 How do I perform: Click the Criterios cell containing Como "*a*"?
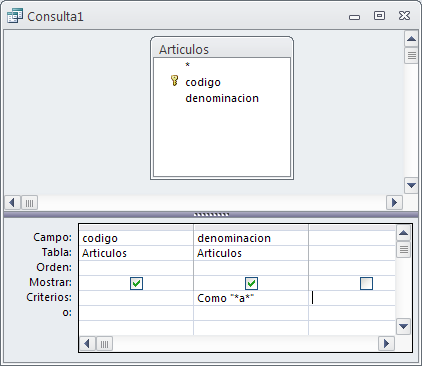[x=251, y=298]
